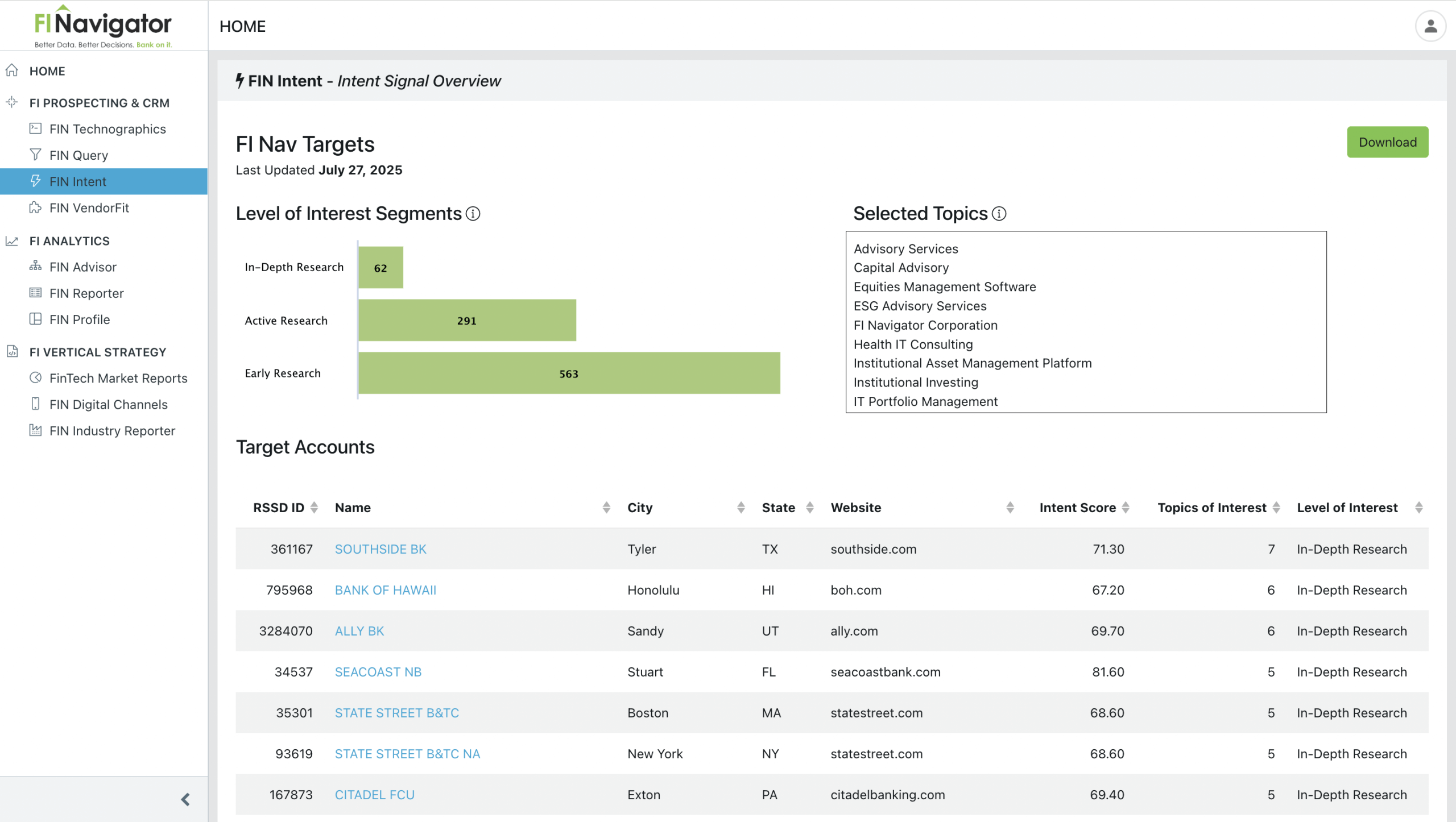Click the info icon beside Level of Interest Segments
The image size is (1456, 822).
[473, 214]
